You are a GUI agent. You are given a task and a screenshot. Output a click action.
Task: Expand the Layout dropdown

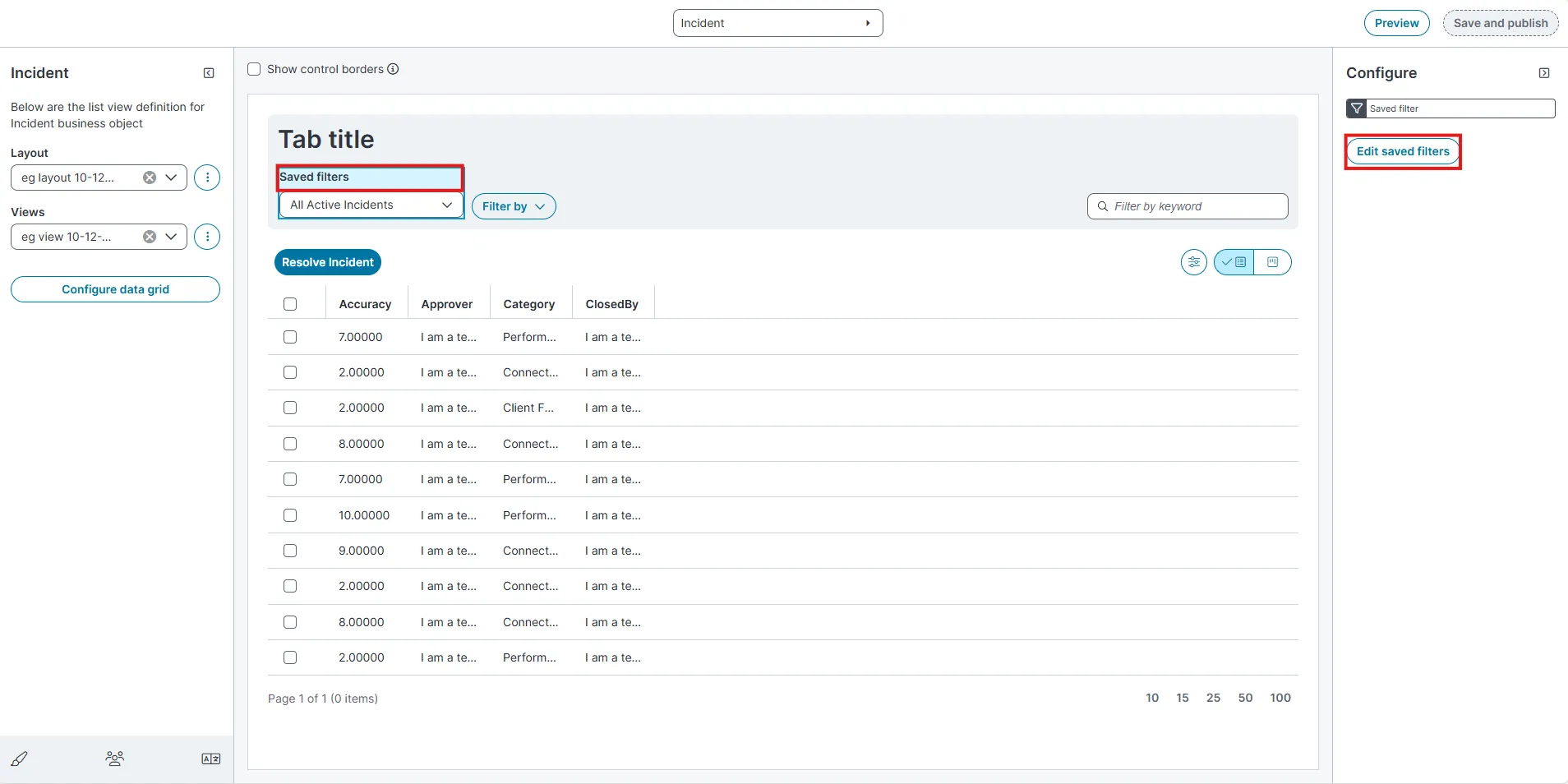click(x=171, y=178)
